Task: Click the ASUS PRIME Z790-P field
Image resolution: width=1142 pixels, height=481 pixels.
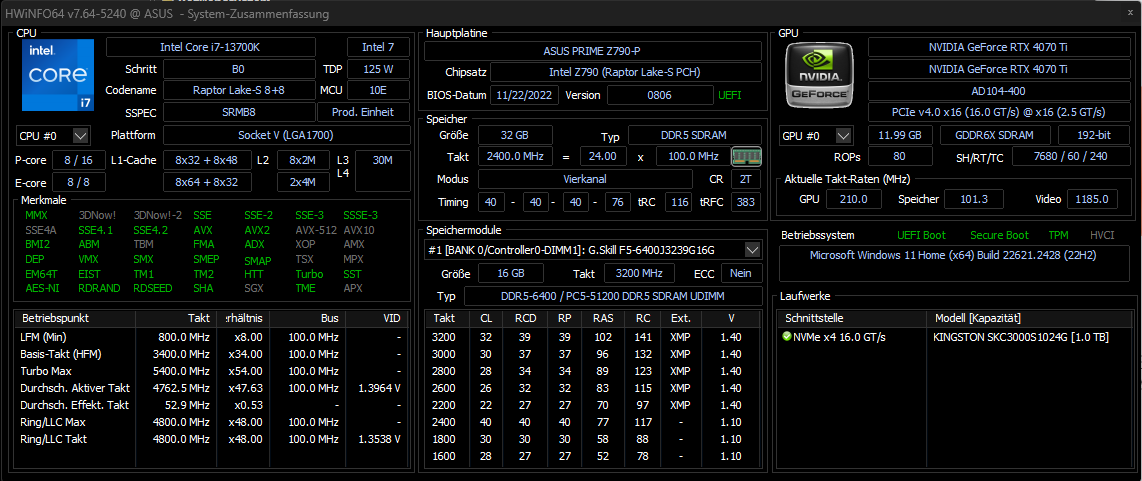Action: pyautogui.click(x=593, y=51)
